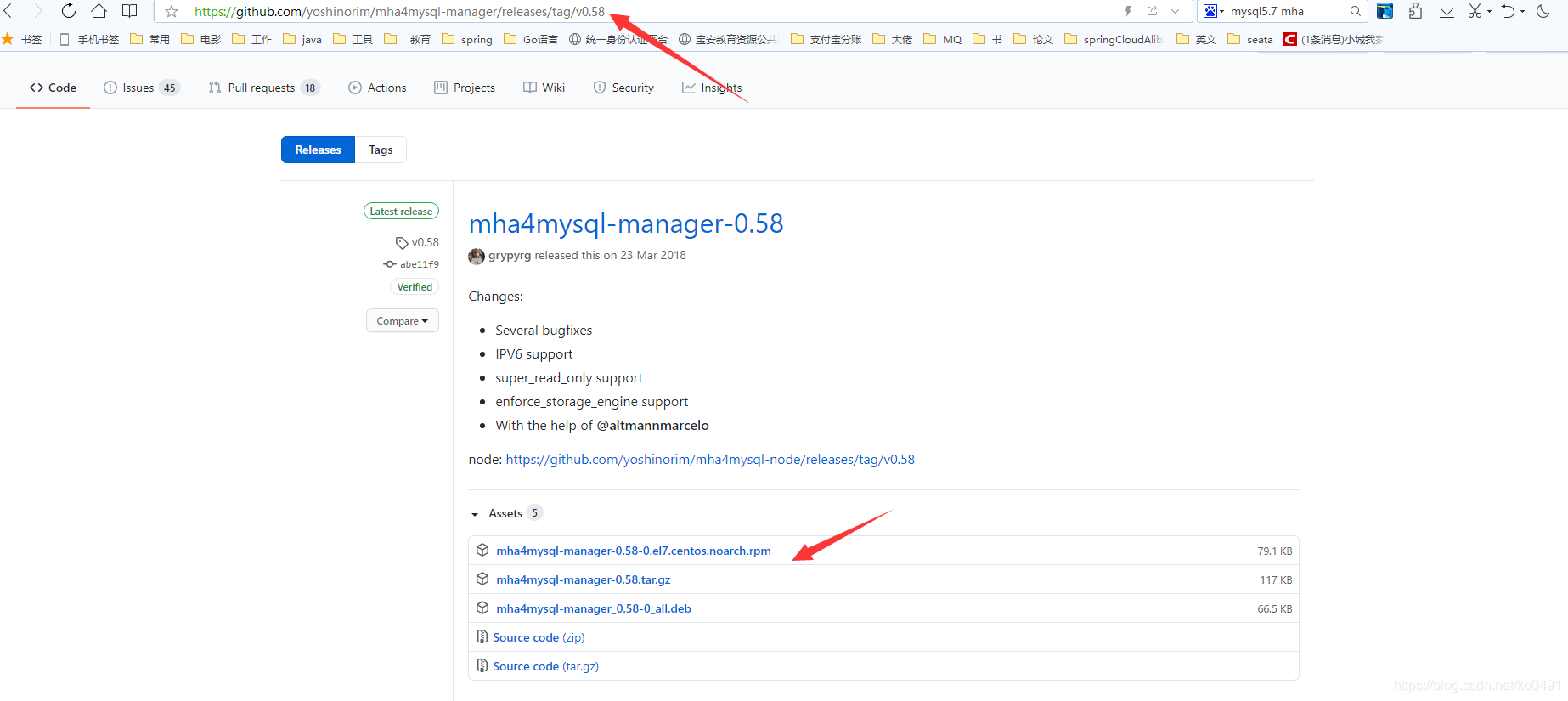Switch to the Wiki tab

click(544, 88)
